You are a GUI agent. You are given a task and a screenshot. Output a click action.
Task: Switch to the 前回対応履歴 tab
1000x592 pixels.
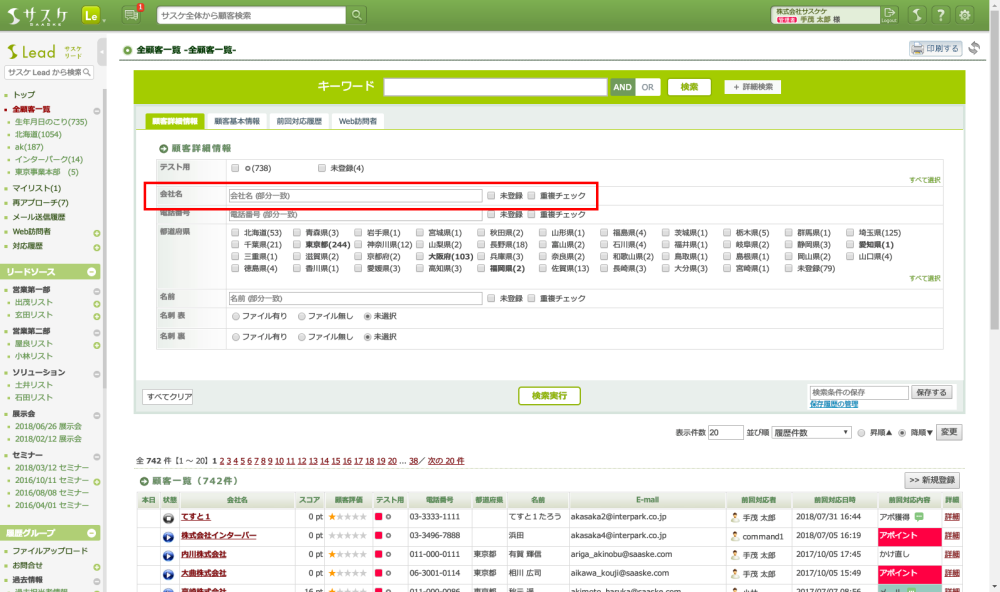pyautogui.click(x=299, y=121)
